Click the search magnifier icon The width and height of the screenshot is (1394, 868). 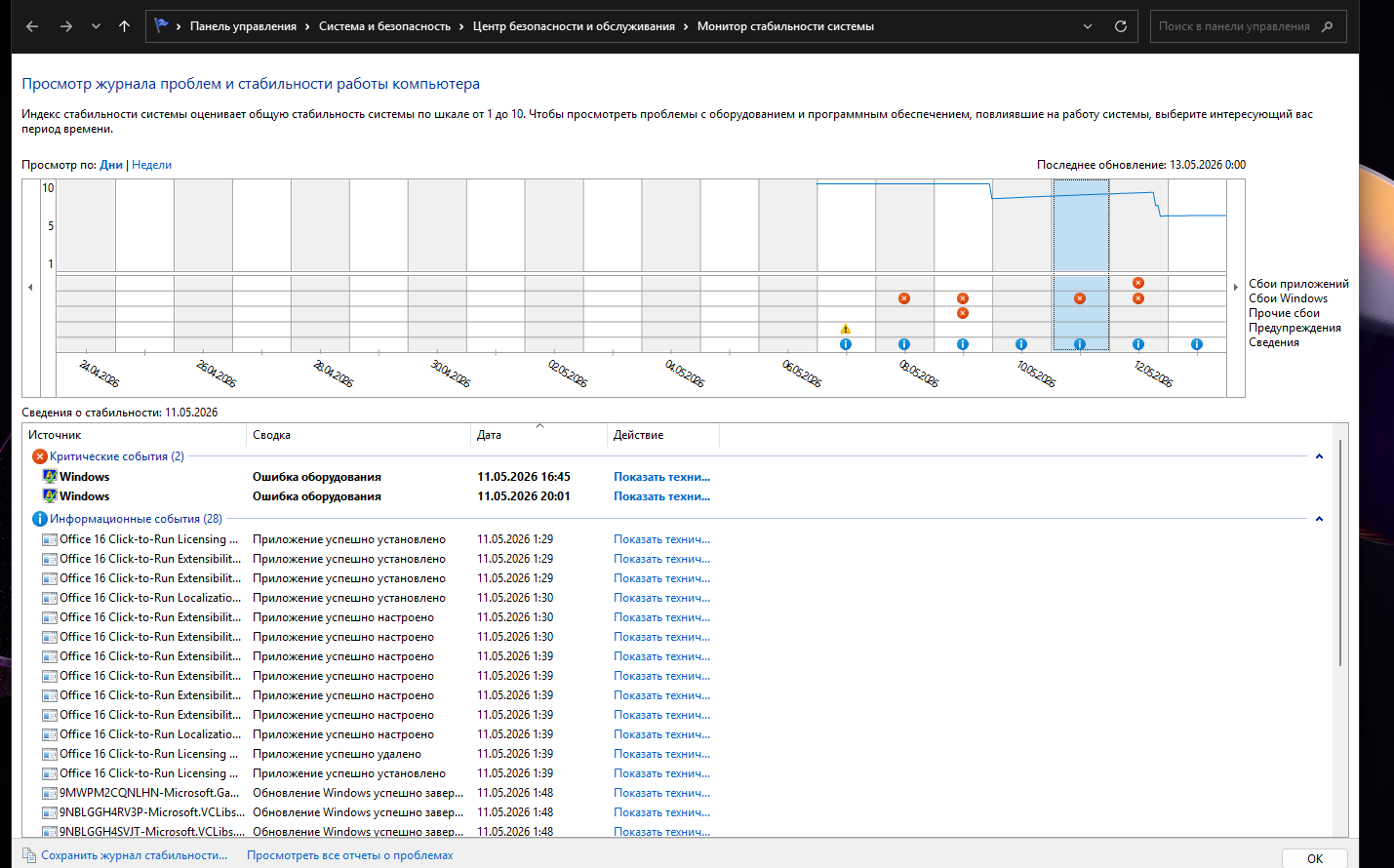point(1327,26)
